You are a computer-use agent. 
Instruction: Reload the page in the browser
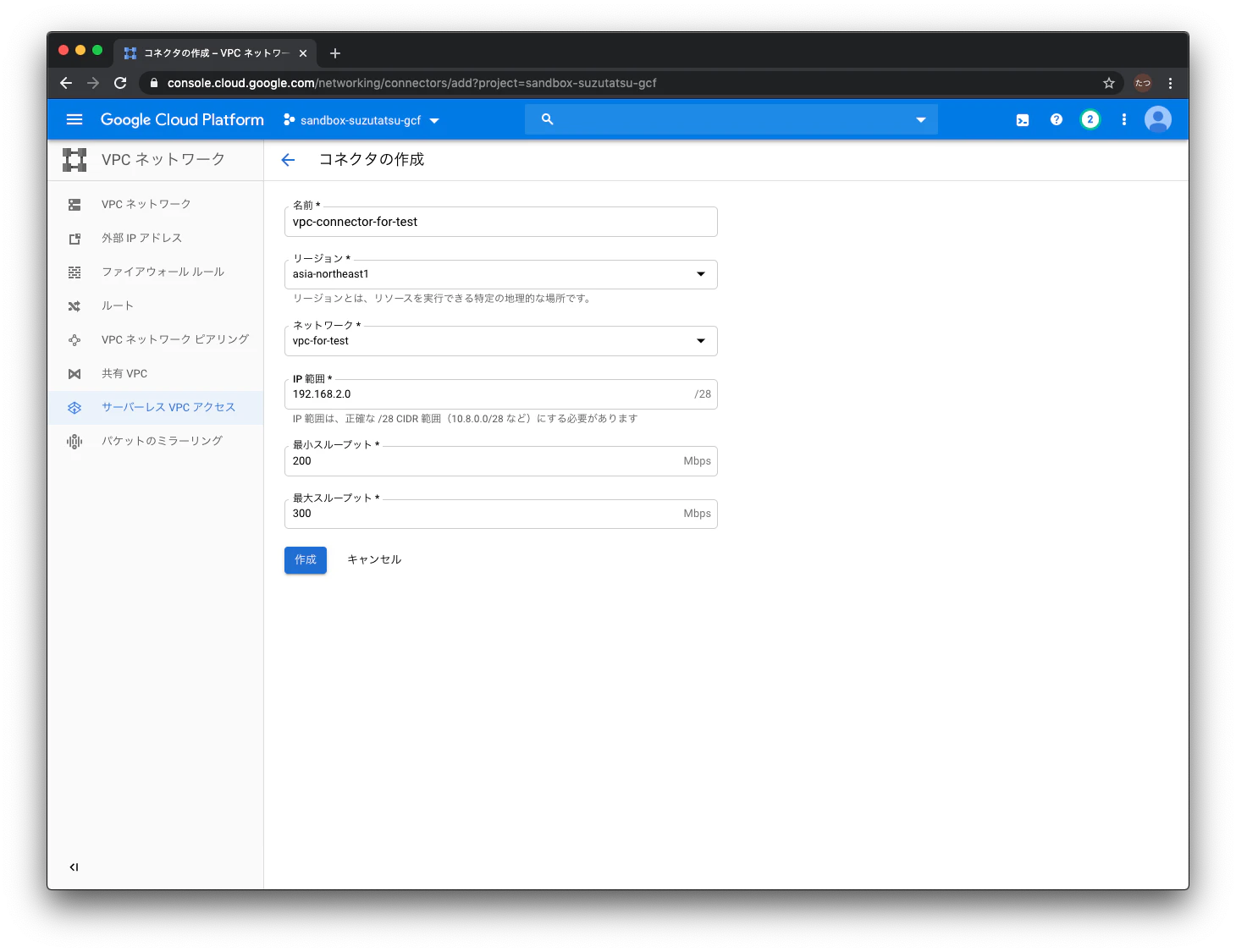pos(120,83)
